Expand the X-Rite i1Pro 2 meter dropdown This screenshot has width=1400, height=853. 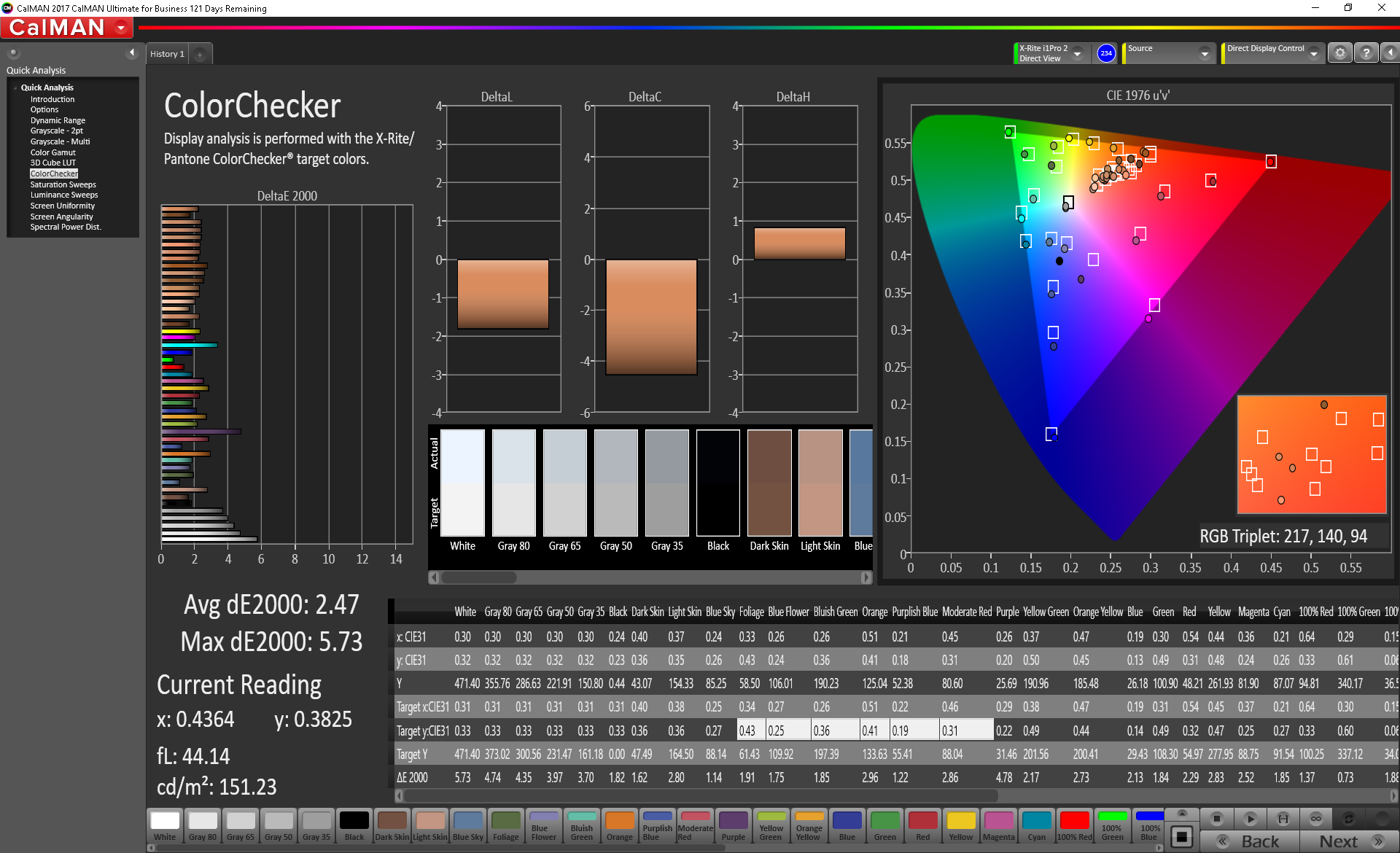click(1077, 53)
